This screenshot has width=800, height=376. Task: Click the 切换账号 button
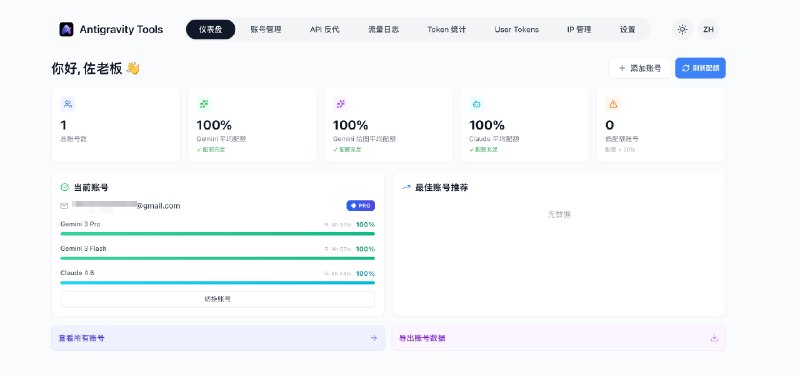tap(217, 299)
